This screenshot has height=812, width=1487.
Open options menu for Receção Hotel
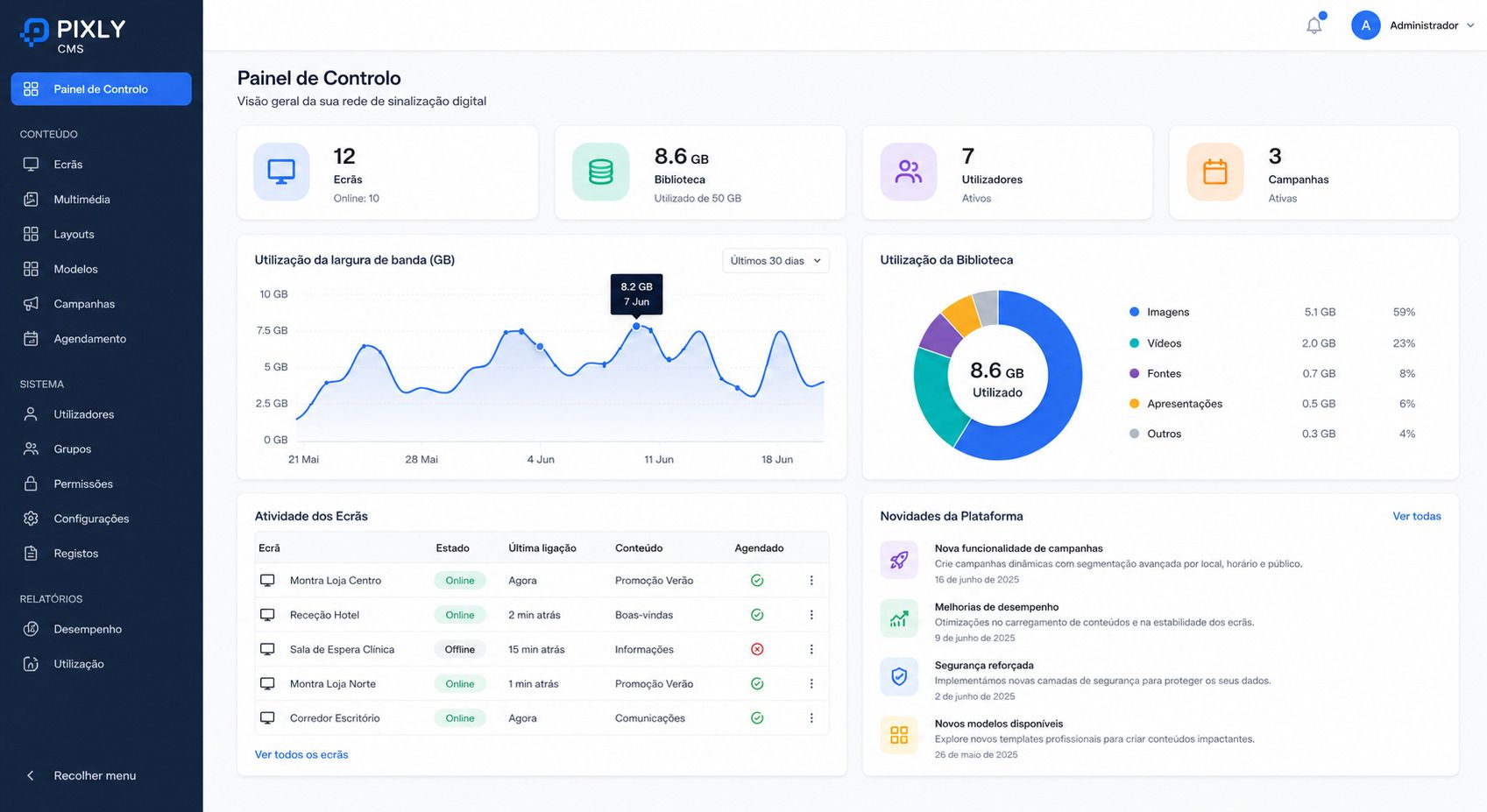pyautogui.click(x=811, y=615)
